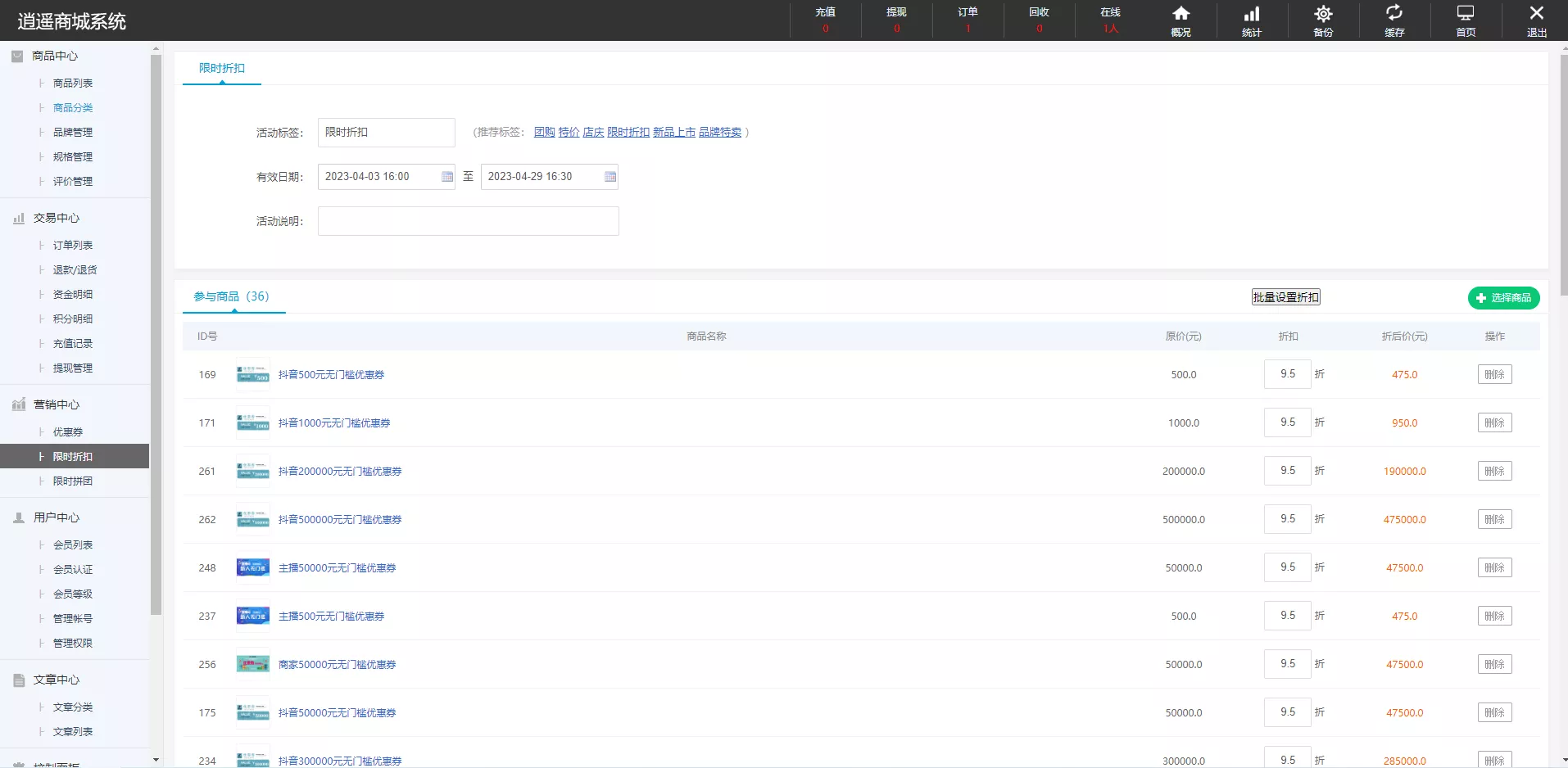The width and height of the screenshot is (1568, 768).
Task: Delete the 抖音500元无门槛优惠券 row
Action: point(1494,374)
